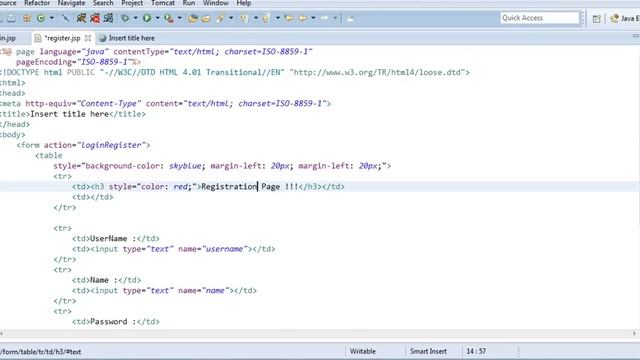Switch to the register.jsp editor tab
640x360 pixels.
[62, 38]
